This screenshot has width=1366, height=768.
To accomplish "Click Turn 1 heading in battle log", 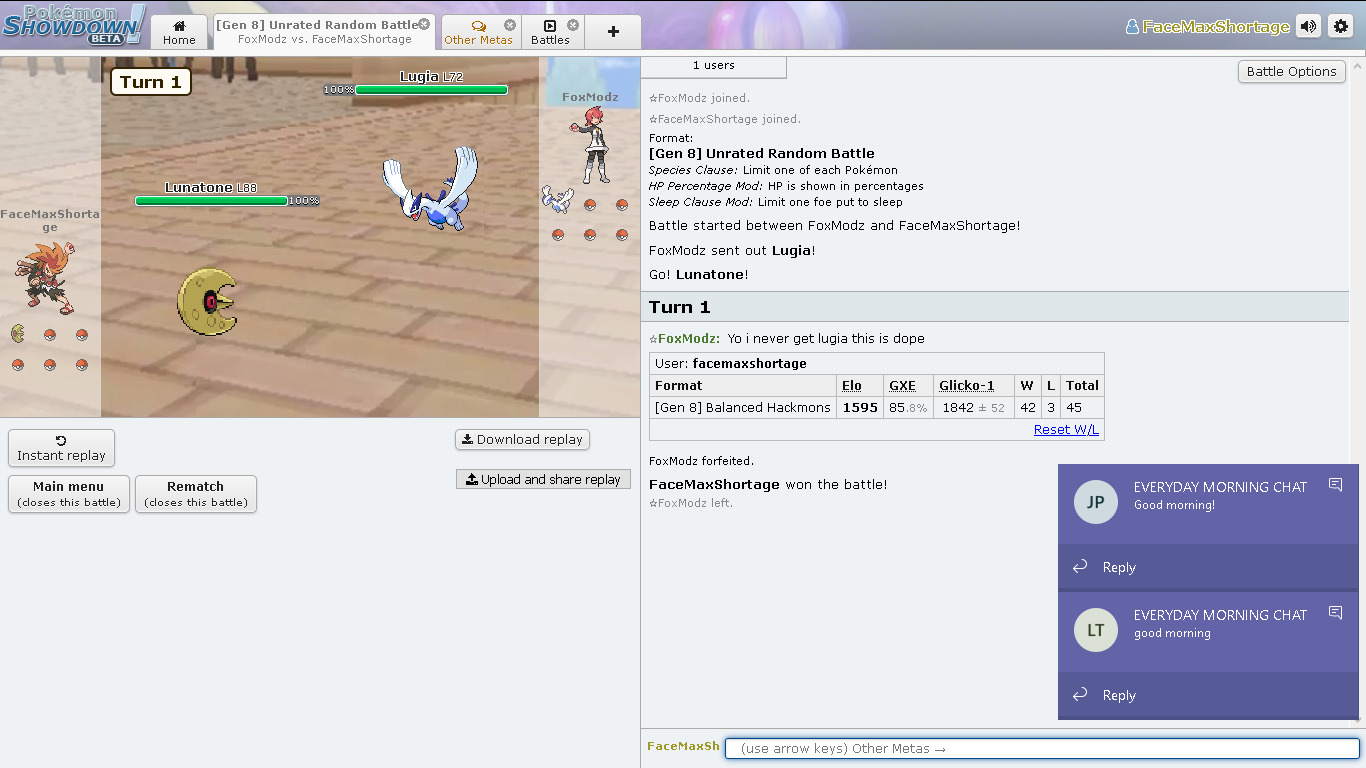I will tap(679, 307).
